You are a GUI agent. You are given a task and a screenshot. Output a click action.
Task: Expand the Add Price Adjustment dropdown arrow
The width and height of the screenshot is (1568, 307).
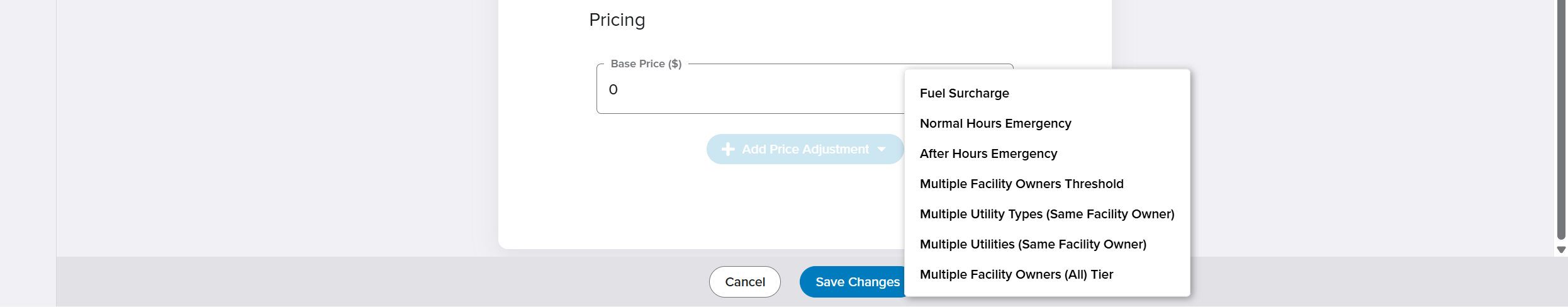pos(882,149)
